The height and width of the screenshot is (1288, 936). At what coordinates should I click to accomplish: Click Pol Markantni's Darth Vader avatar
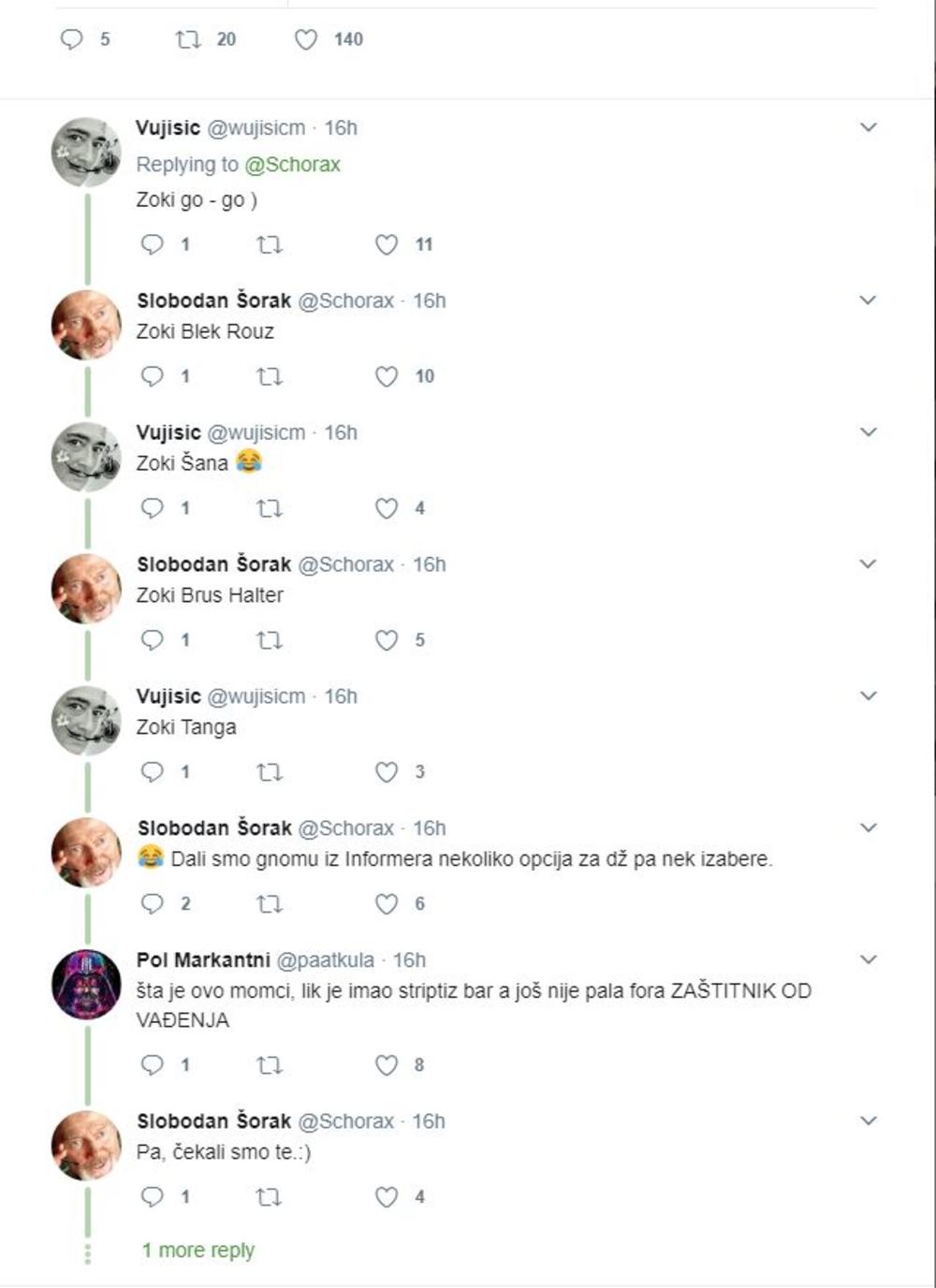(86, 984)
